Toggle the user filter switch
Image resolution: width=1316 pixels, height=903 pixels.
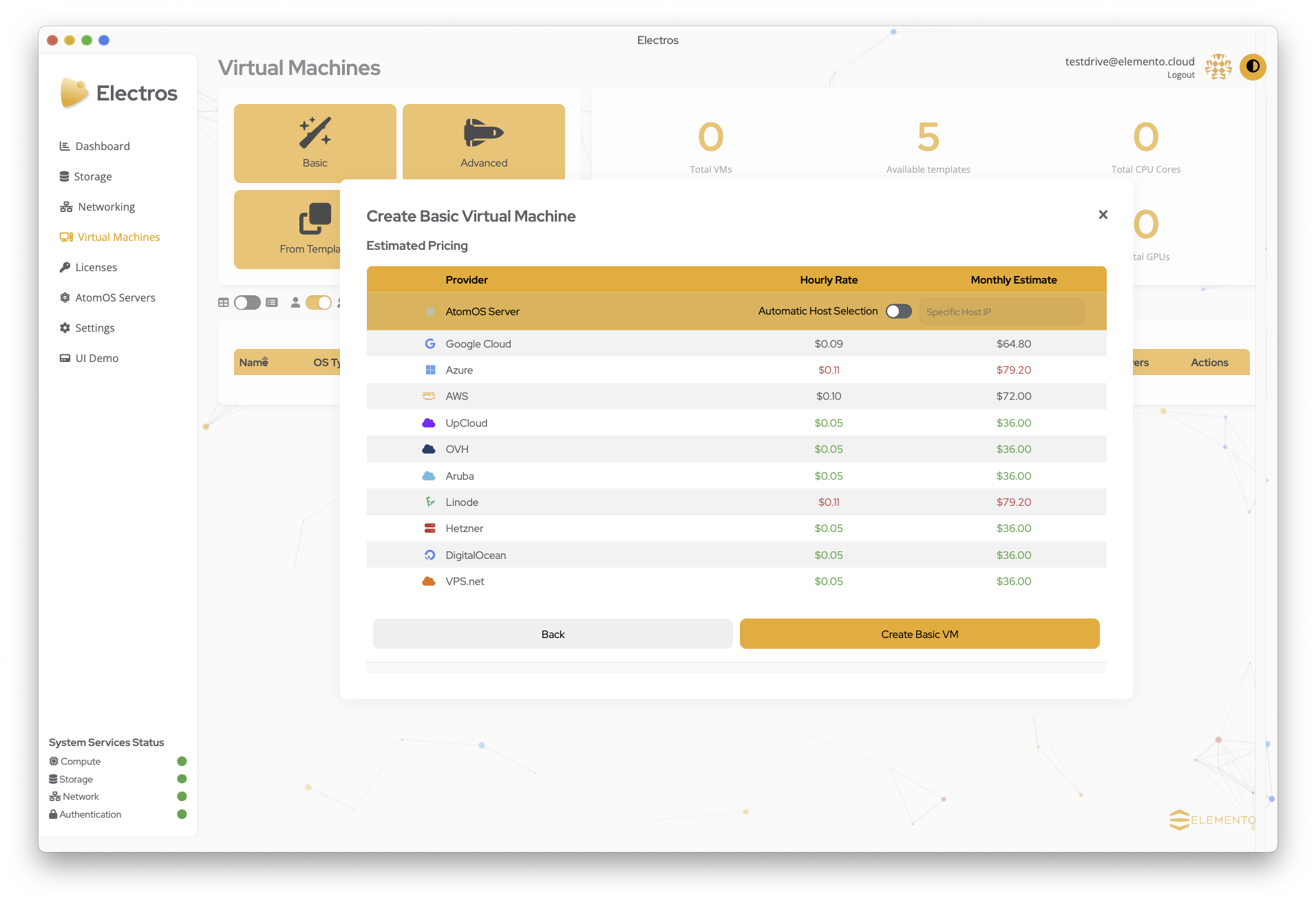point(319,302)
